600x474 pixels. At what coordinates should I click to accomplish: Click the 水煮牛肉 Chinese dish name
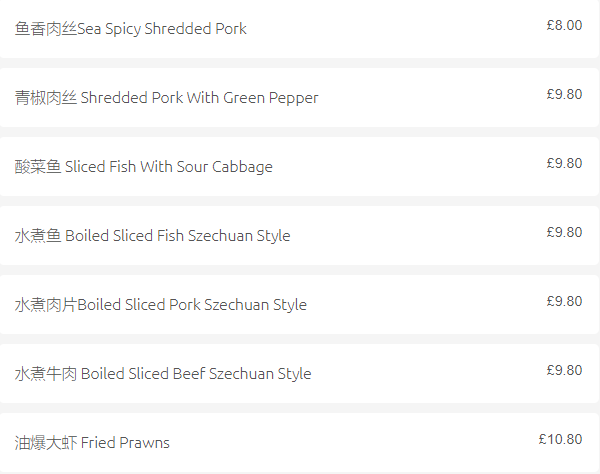point(46,374)
